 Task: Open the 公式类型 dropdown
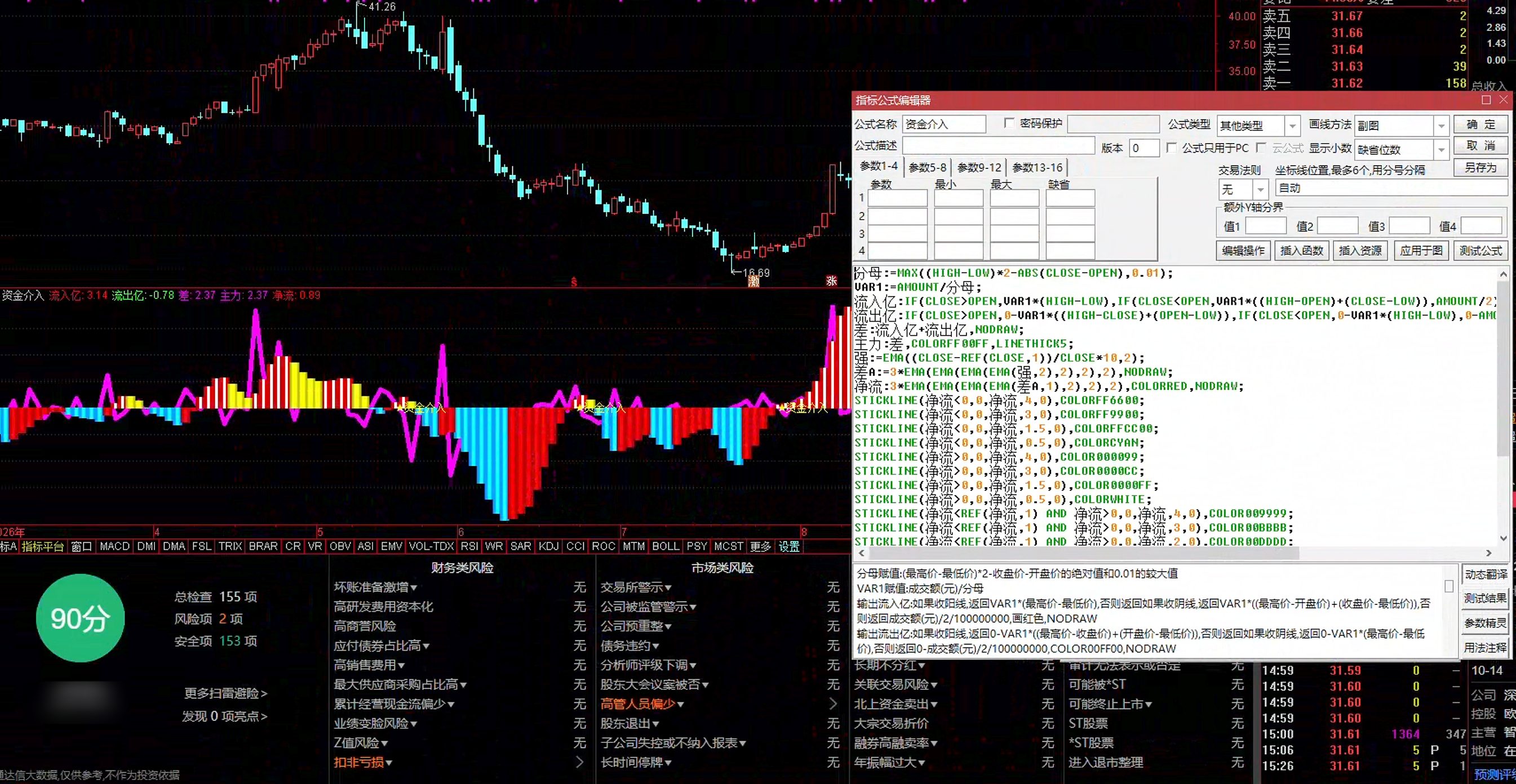tap(1292, 125)
